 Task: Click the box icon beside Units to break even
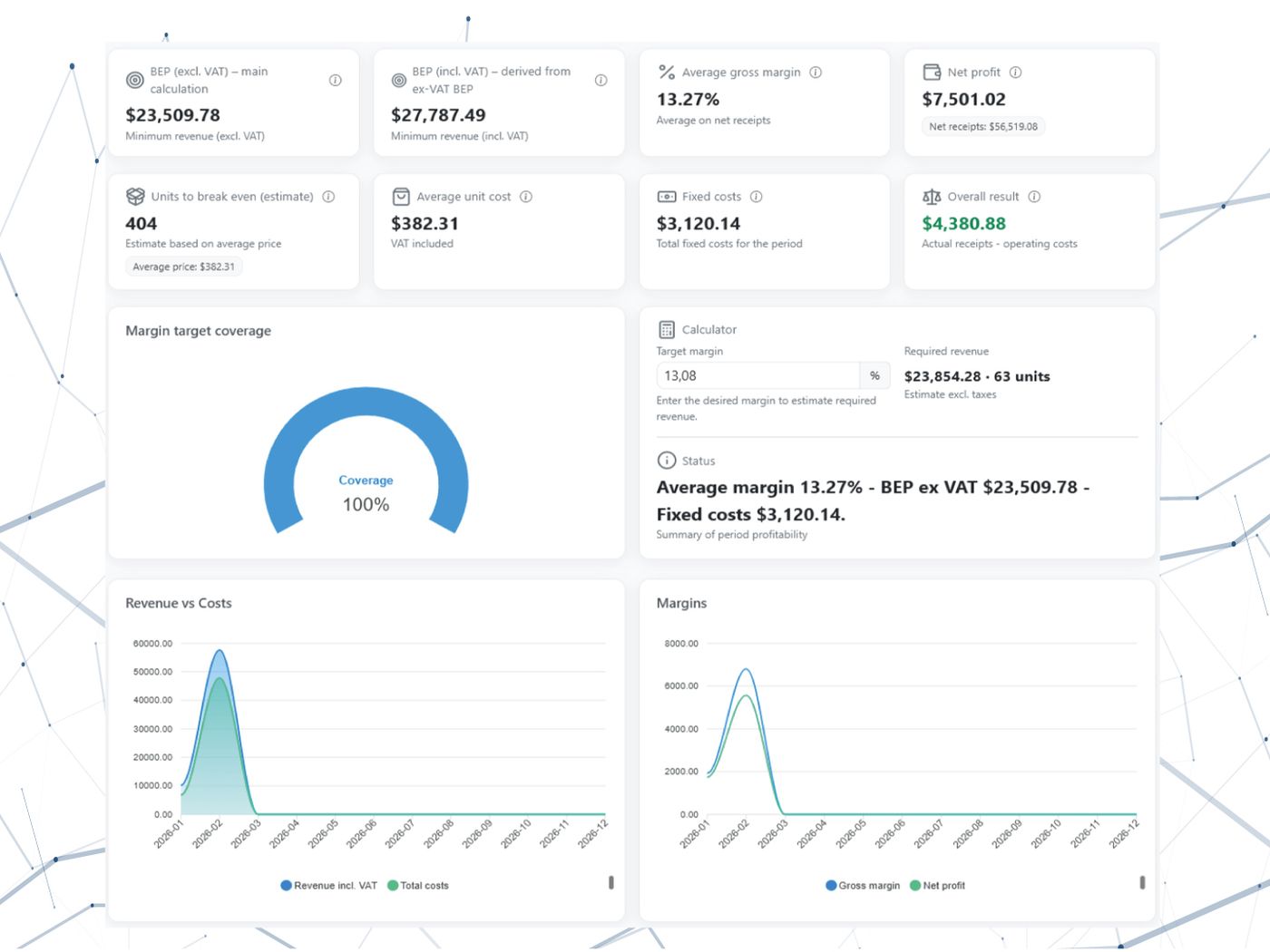tap(135, 196)
